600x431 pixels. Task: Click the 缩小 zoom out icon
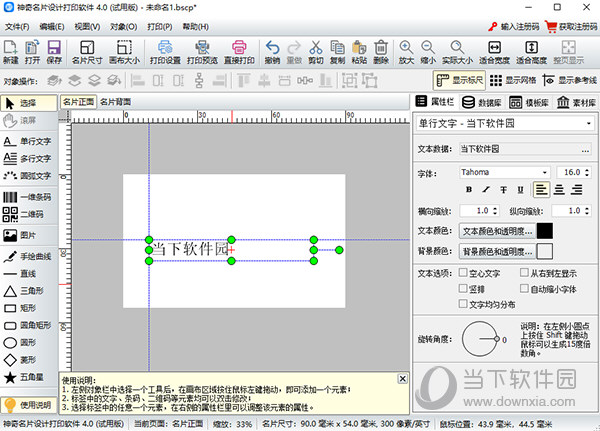click(428, 52)
